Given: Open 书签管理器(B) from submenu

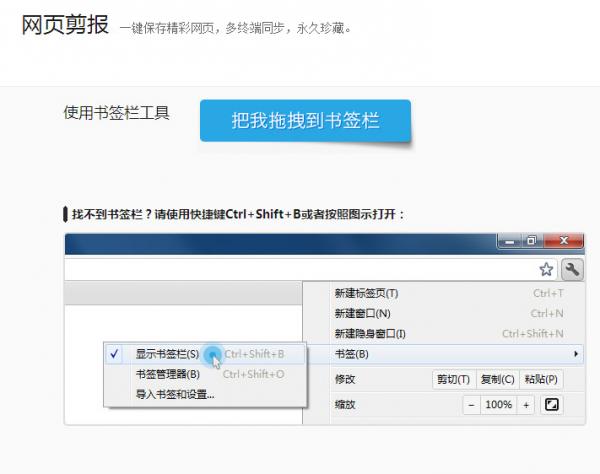Looking at the screenshot, I should (205, 374).
